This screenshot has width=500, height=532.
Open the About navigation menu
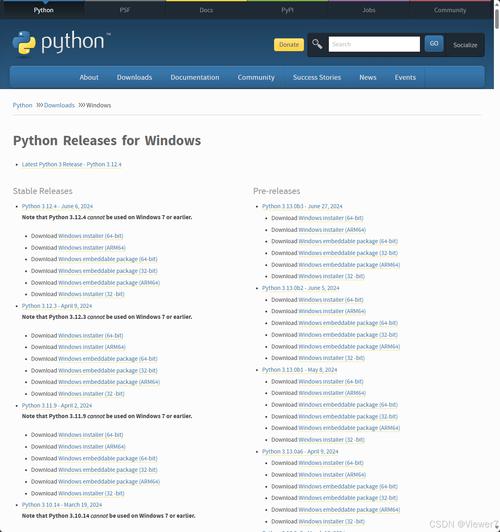(89, 77)
